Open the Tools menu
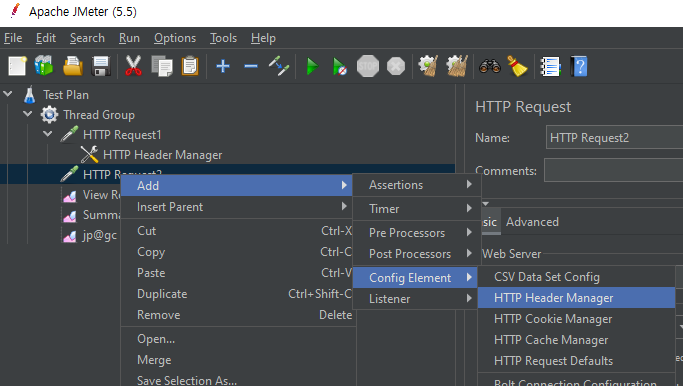Viewport: 683px width, 386px height. tap(223, 38)
